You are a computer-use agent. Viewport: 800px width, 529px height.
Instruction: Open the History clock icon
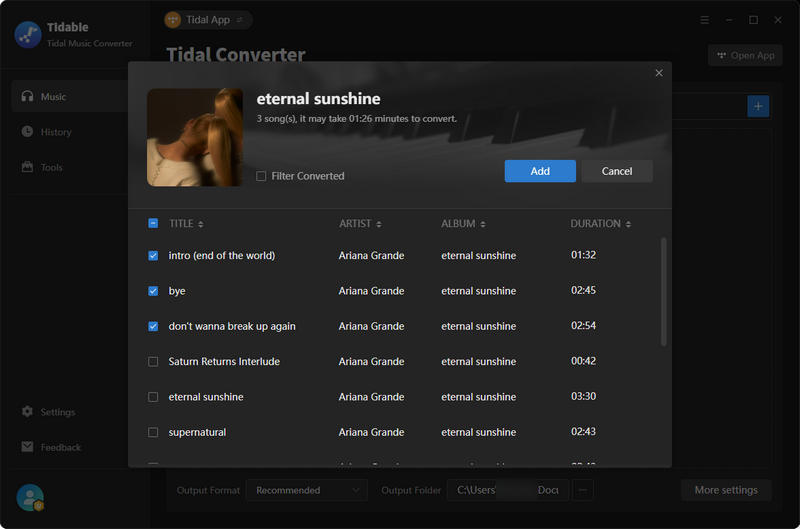pyautogui.click(x=28, y=132)
